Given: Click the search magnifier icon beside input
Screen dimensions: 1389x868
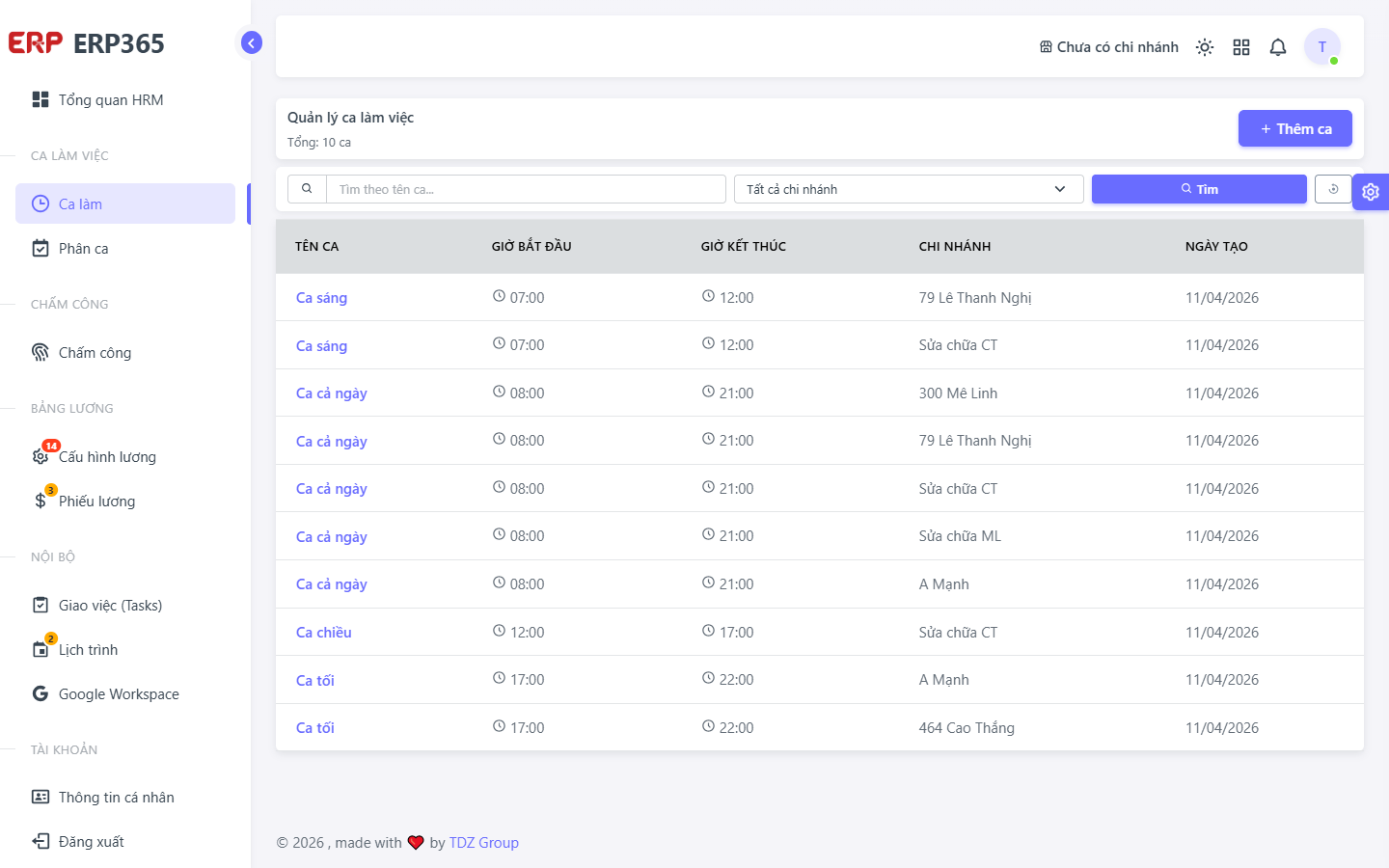Looking at the screenshot, I should 307,189.
